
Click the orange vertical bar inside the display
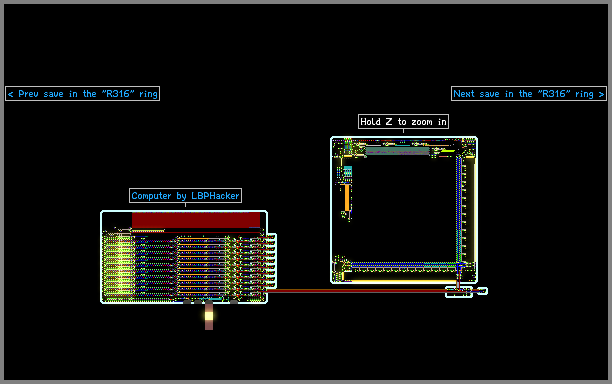point(347,197)
